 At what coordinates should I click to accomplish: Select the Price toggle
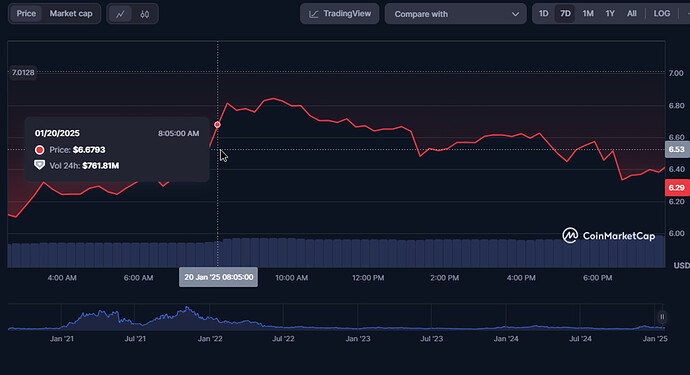pos(26,14)
